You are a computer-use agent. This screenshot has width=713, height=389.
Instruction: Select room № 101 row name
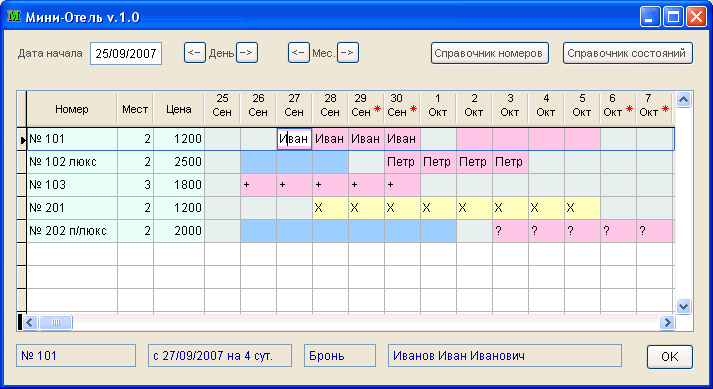pos(72,139)
